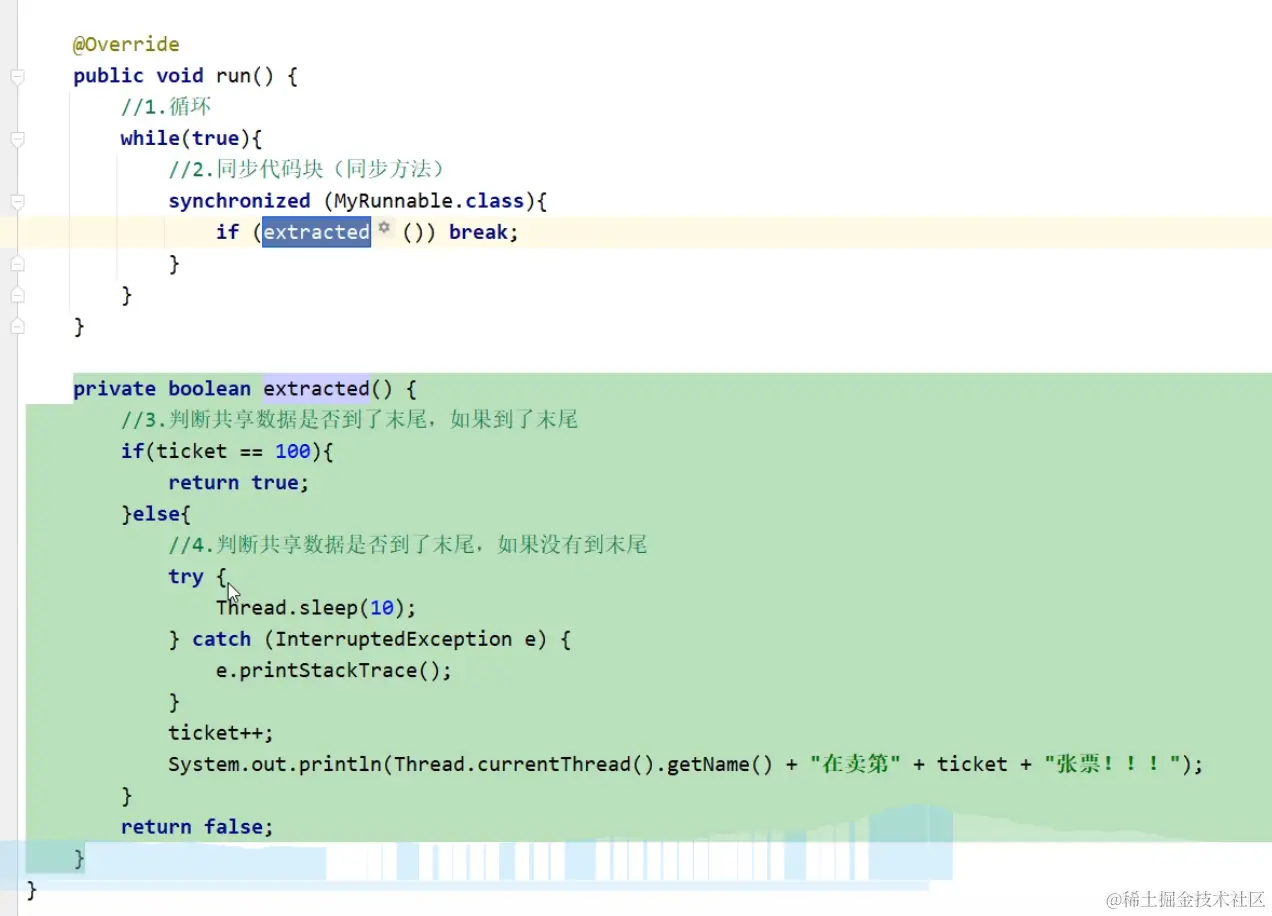Open the gear options beside selected extracted
Screen dimensions: 1272x916
tap(384, 230)
